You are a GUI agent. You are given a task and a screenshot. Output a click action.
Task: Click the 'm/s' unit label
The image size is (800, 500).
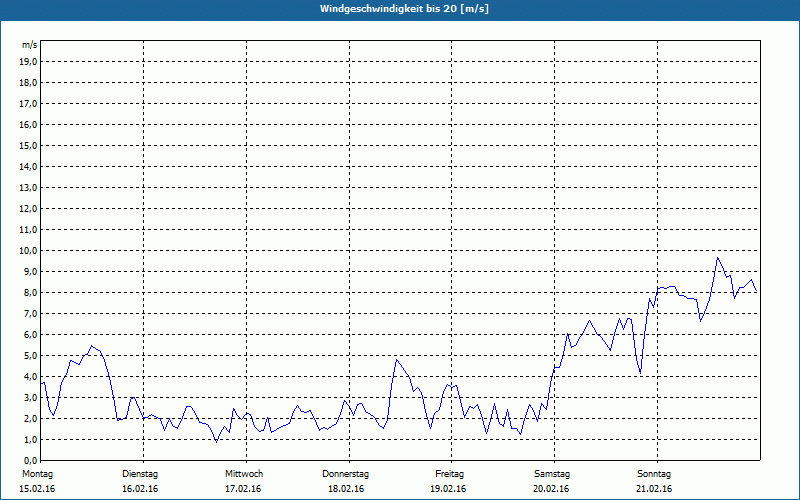pos(30,45)
